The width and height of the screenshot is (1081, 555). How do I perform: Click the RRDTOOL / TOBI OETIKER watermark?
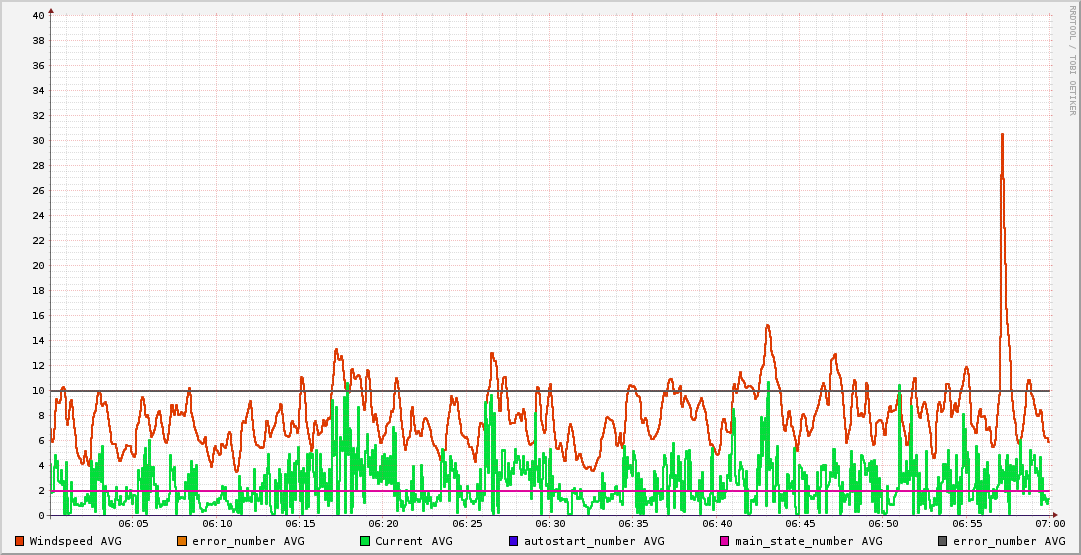tap(1072, 60)
